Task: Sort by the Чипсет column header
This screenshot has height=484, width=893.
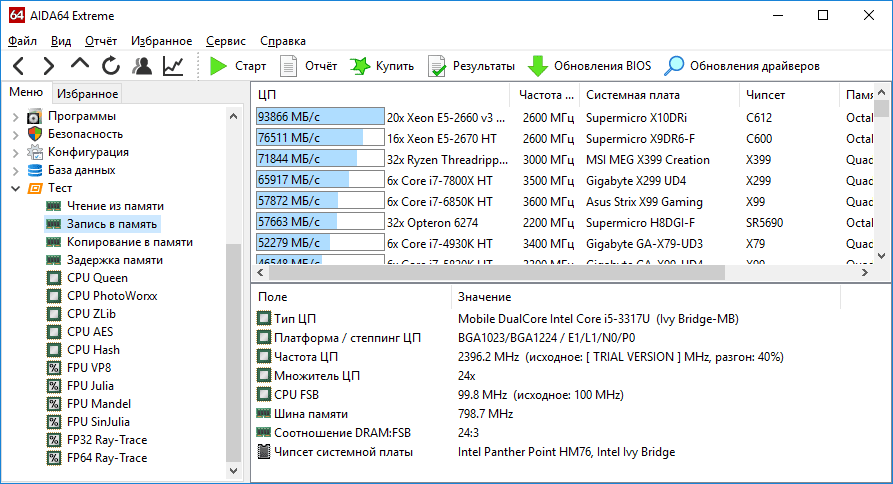Action: [x=789, y=95]
